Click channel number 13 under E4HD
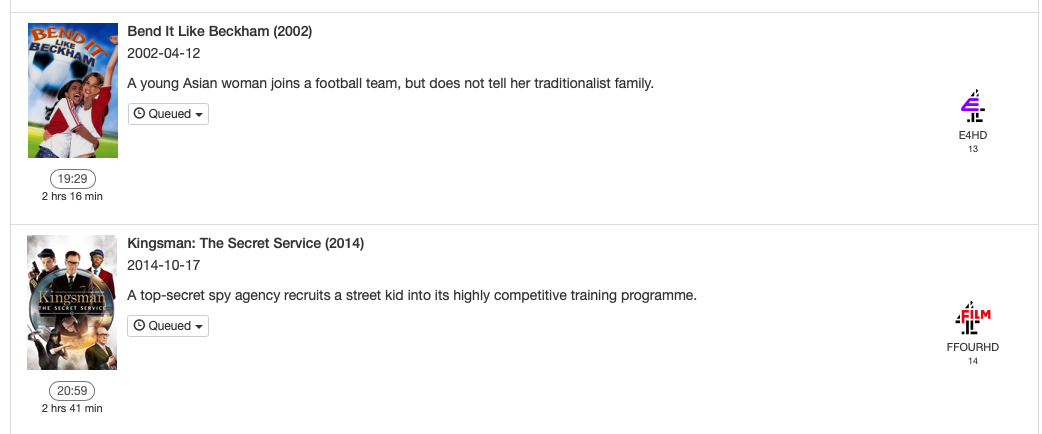Screen dimensions: 1042x434 pos(973,149)
